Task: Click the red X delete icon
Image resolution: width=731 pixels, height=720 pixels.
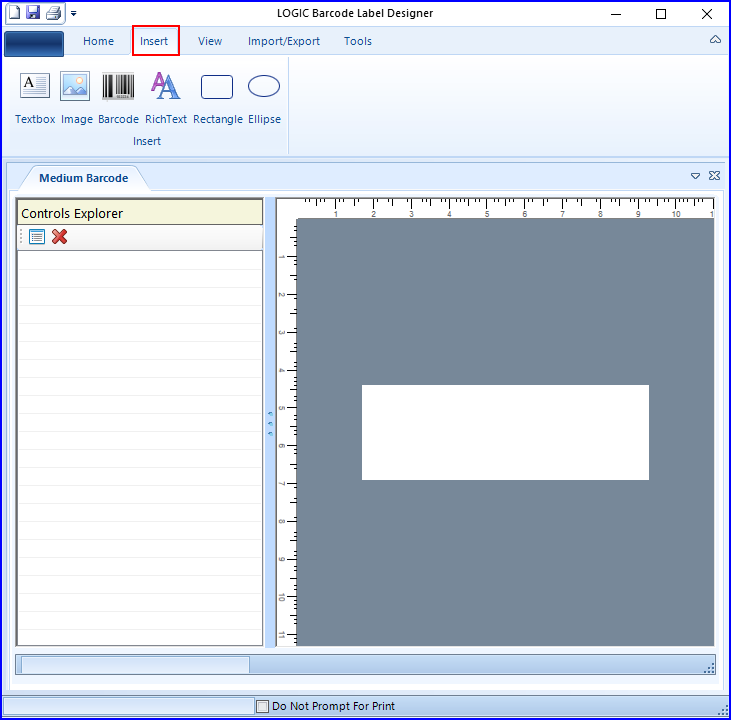Action: click(x=59, y=237)
